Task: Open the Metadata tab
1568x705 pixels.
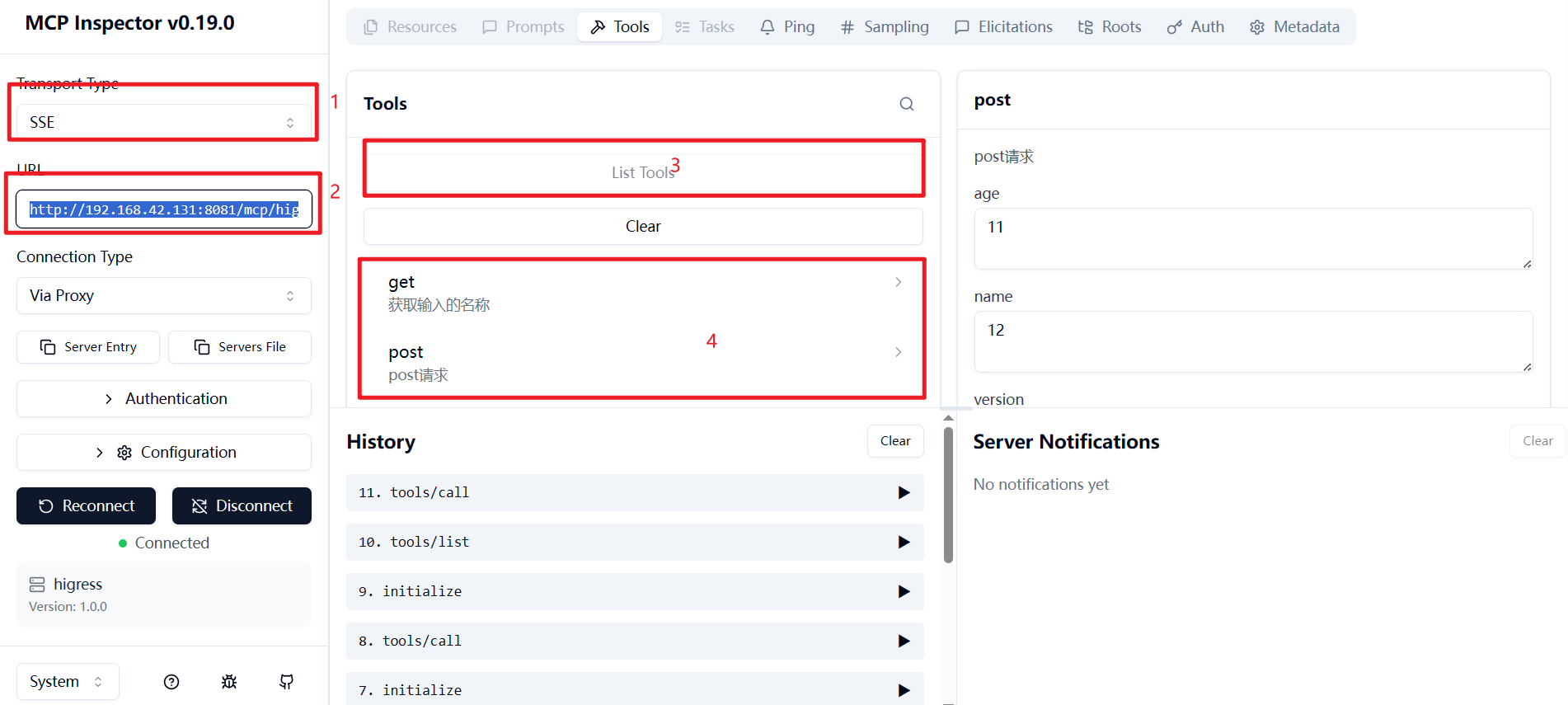Action: click(1294, 27)
